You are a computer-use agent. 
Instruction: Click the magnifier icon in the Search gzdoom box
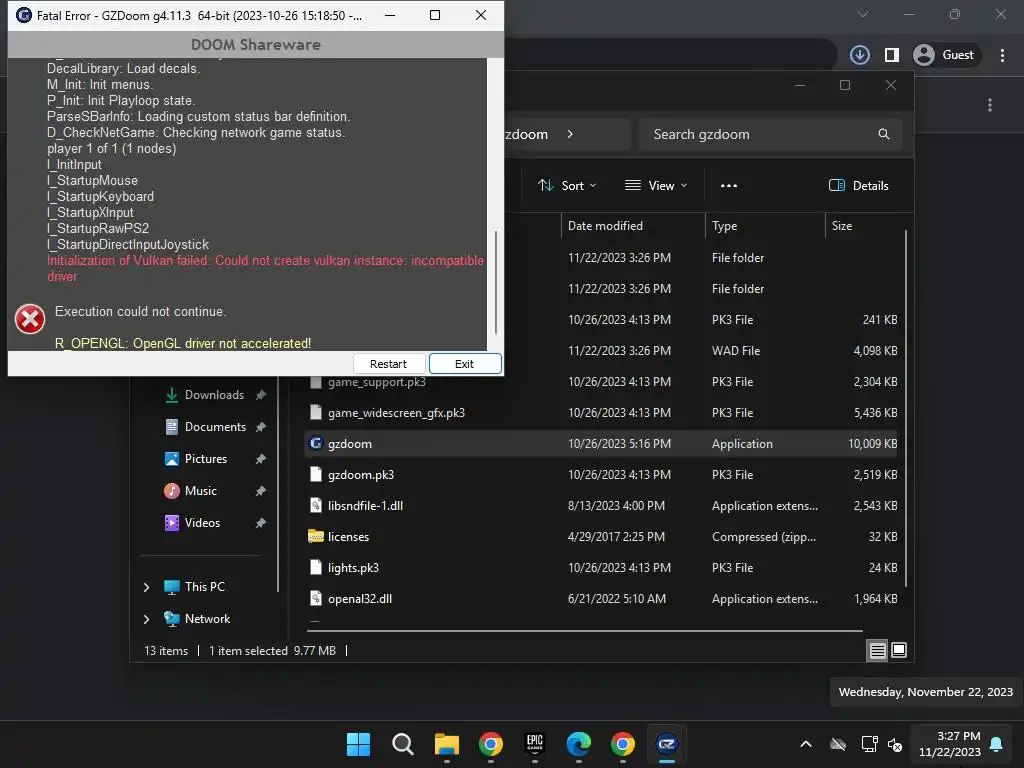pyautogui.click(x=884, y=134)
